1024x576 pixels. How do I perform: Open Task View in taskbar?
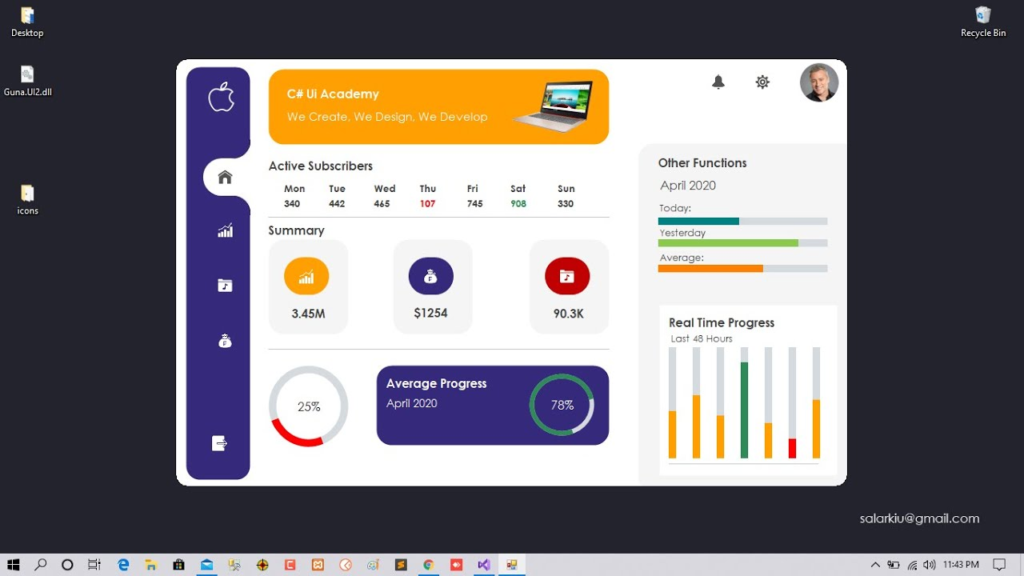[95, 565]
